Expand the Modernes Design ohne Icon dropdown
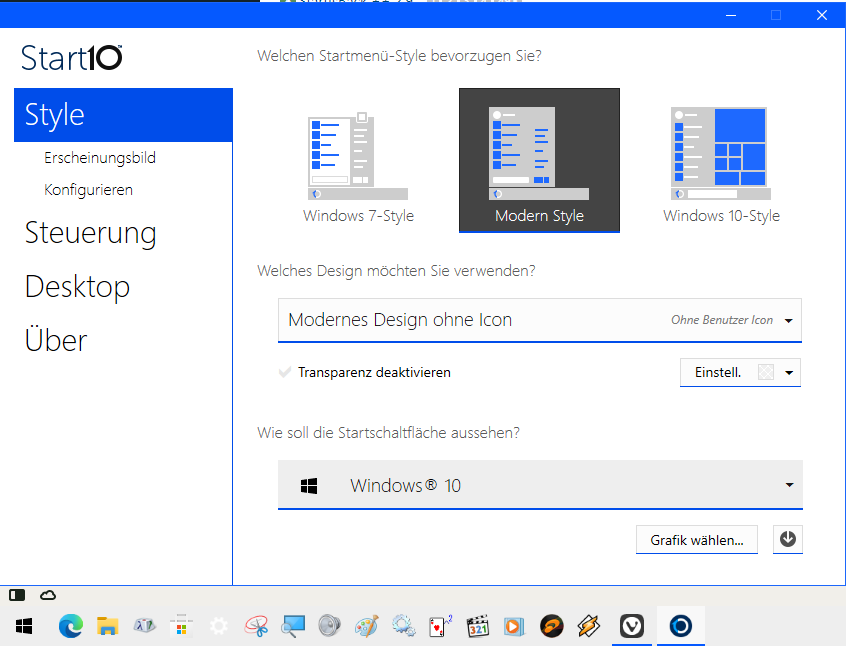 point(540,320)
